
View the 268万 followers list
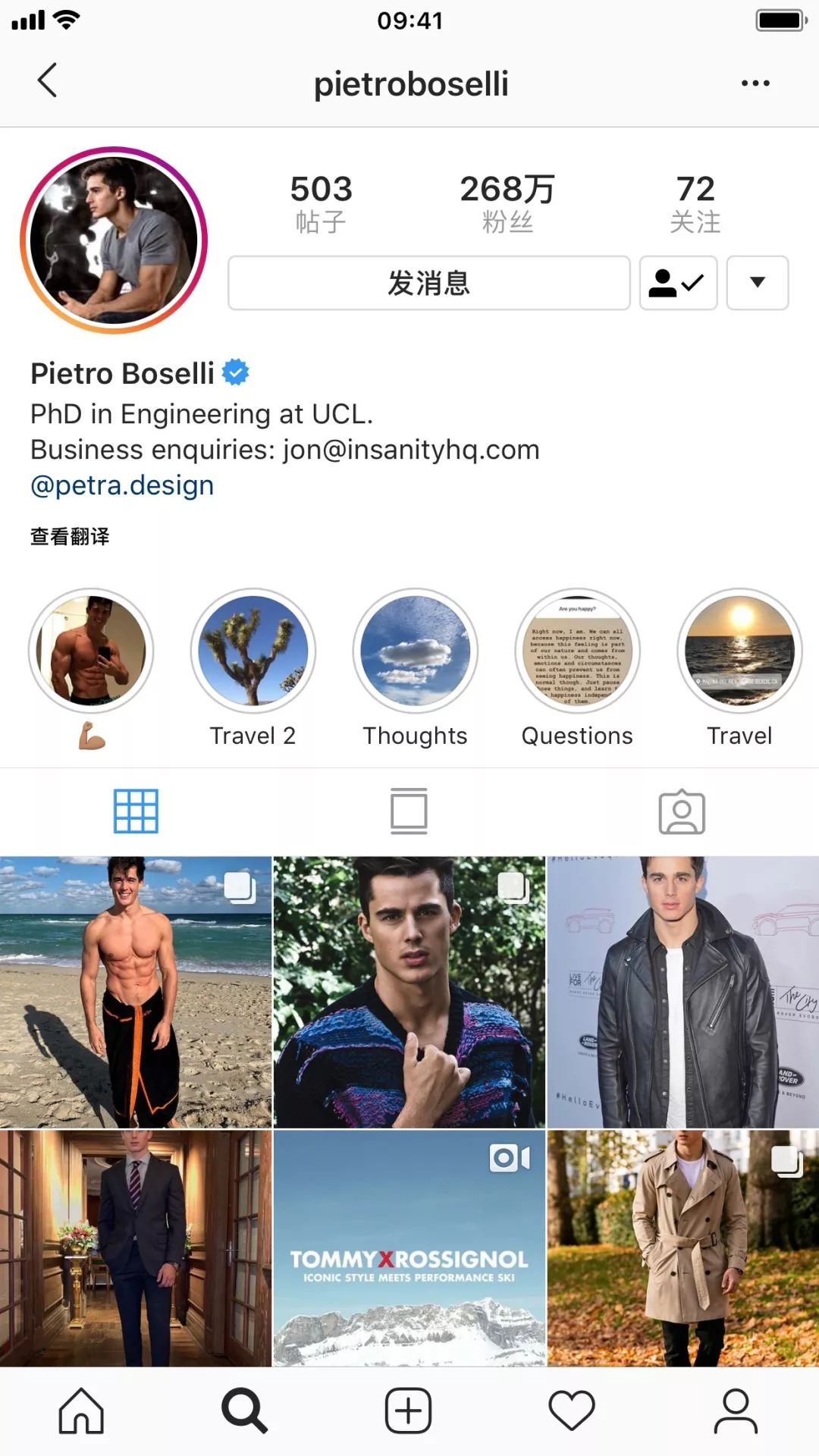507,203
